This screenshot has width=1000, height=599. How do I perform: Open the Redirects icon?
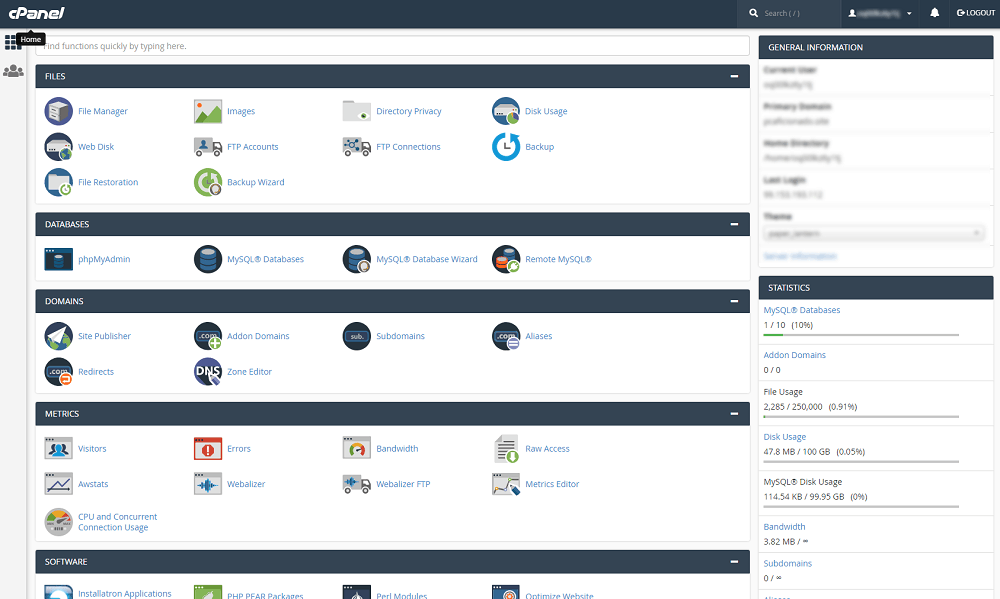click(x=58, y=372)
